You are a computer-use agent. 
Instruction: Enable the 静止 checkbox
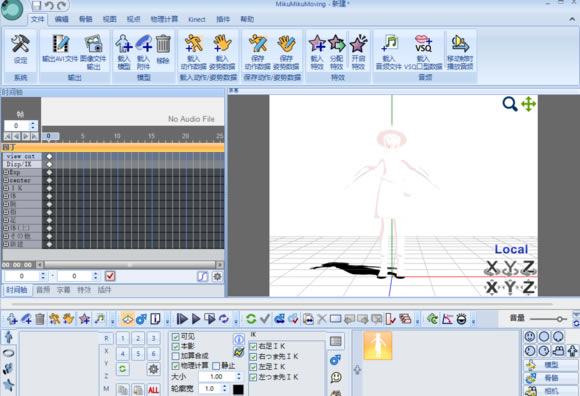[216, 366]
